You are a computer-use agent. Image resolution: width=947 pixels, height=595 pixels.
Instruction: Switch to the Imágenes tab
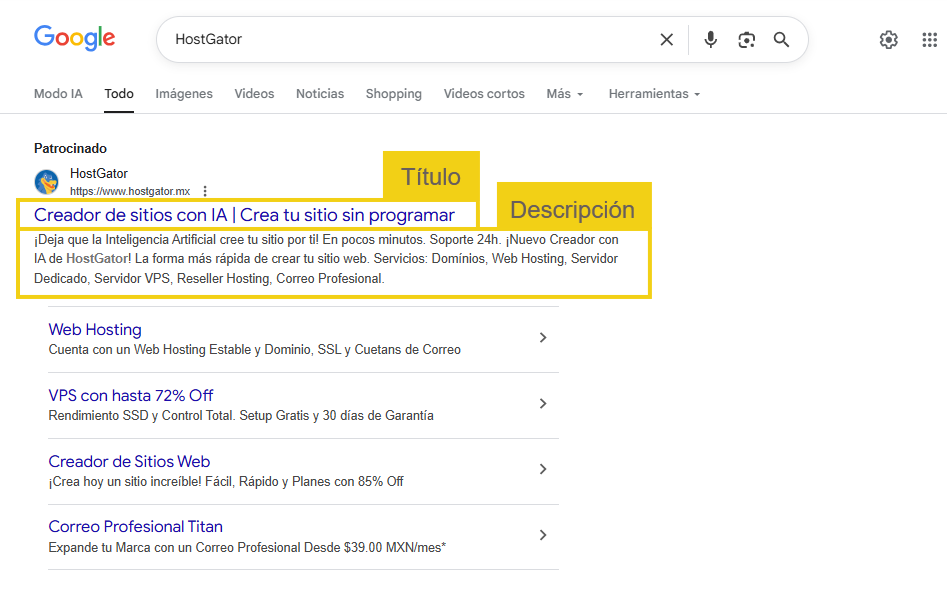(184, 94)
